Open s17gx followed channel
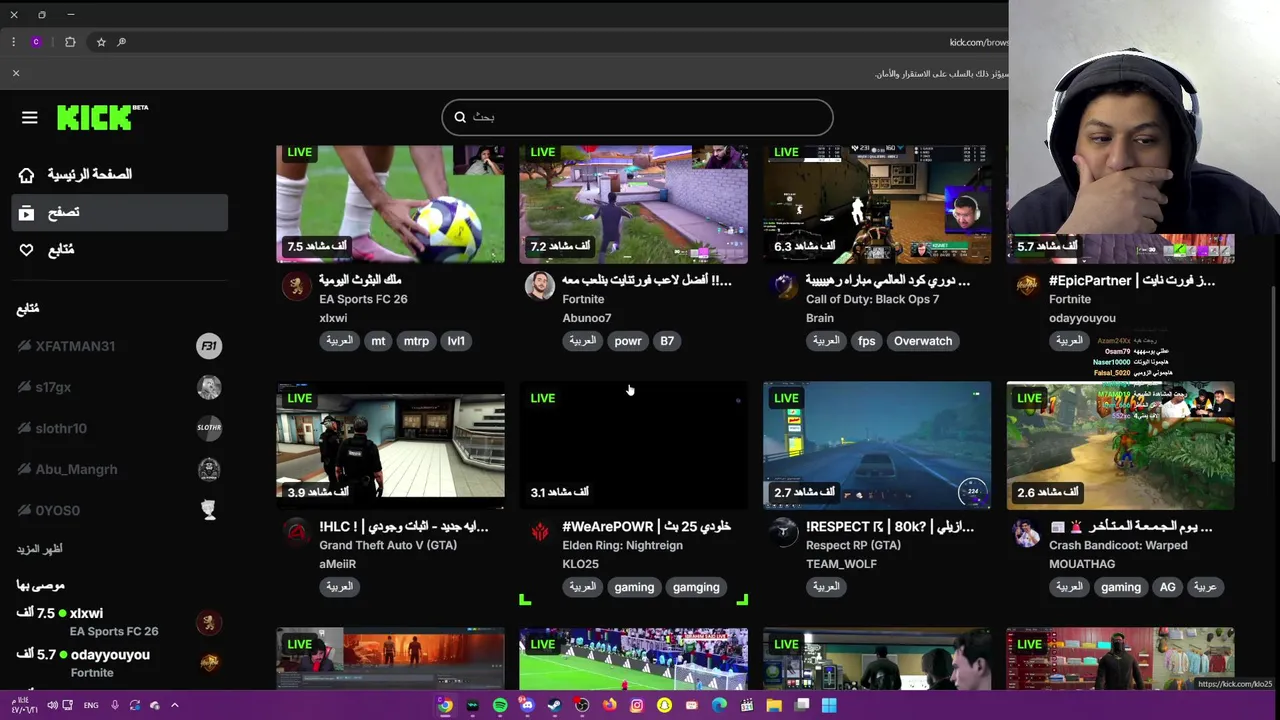Viewport: 1280px width, 720px height. (x=120, y=387)
